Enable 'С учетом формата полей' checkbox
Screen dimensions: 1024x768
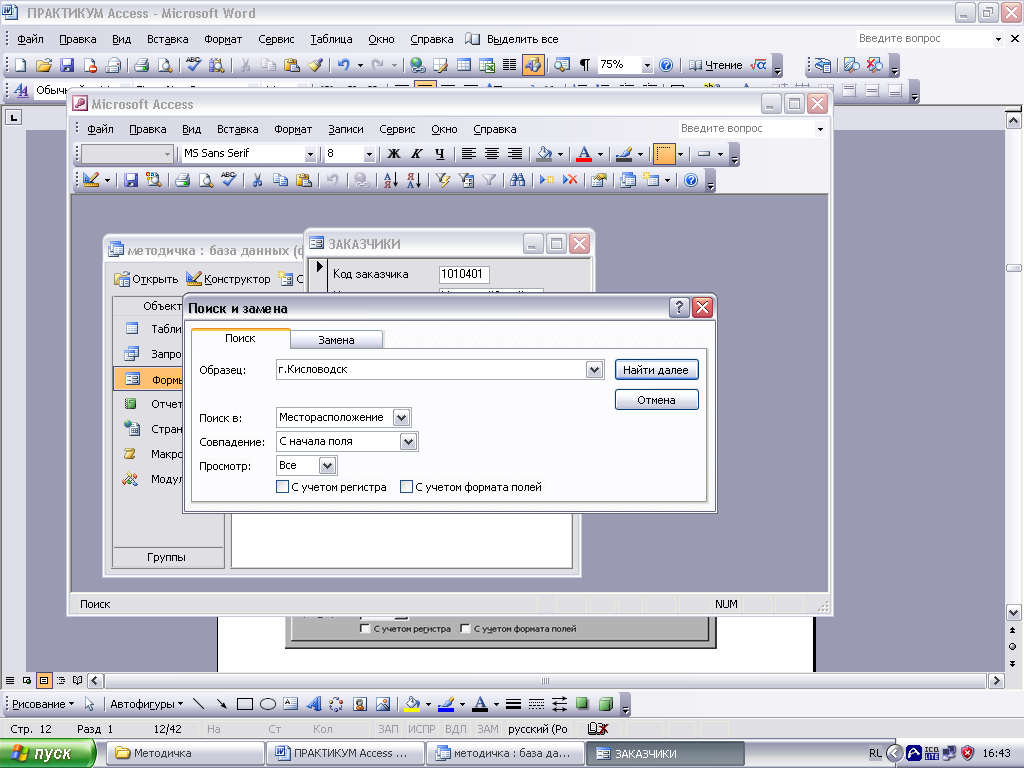click(406, 487)
